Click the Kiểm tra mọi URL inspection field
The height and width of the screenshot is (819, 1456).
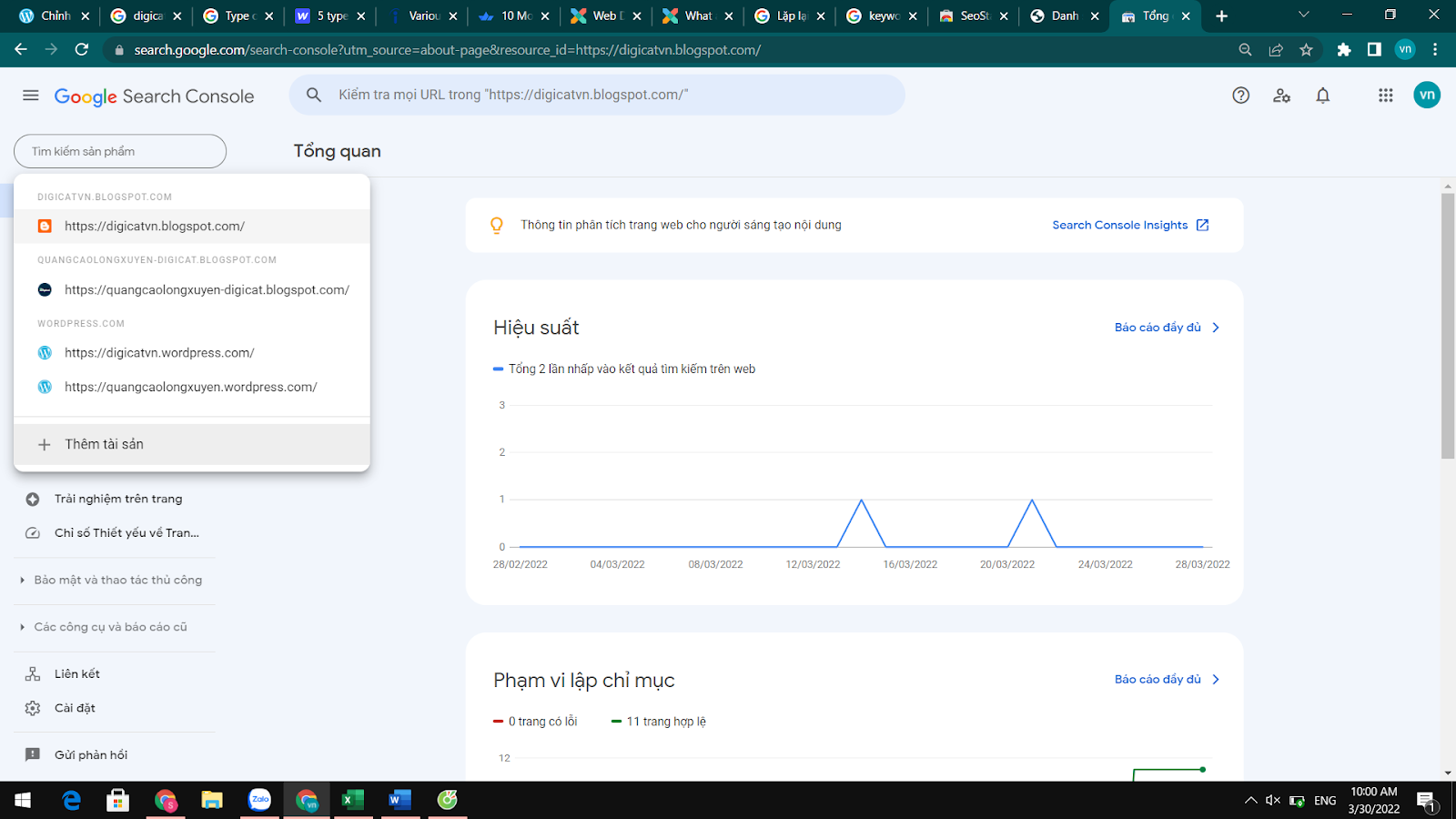[x=597, y=95]
